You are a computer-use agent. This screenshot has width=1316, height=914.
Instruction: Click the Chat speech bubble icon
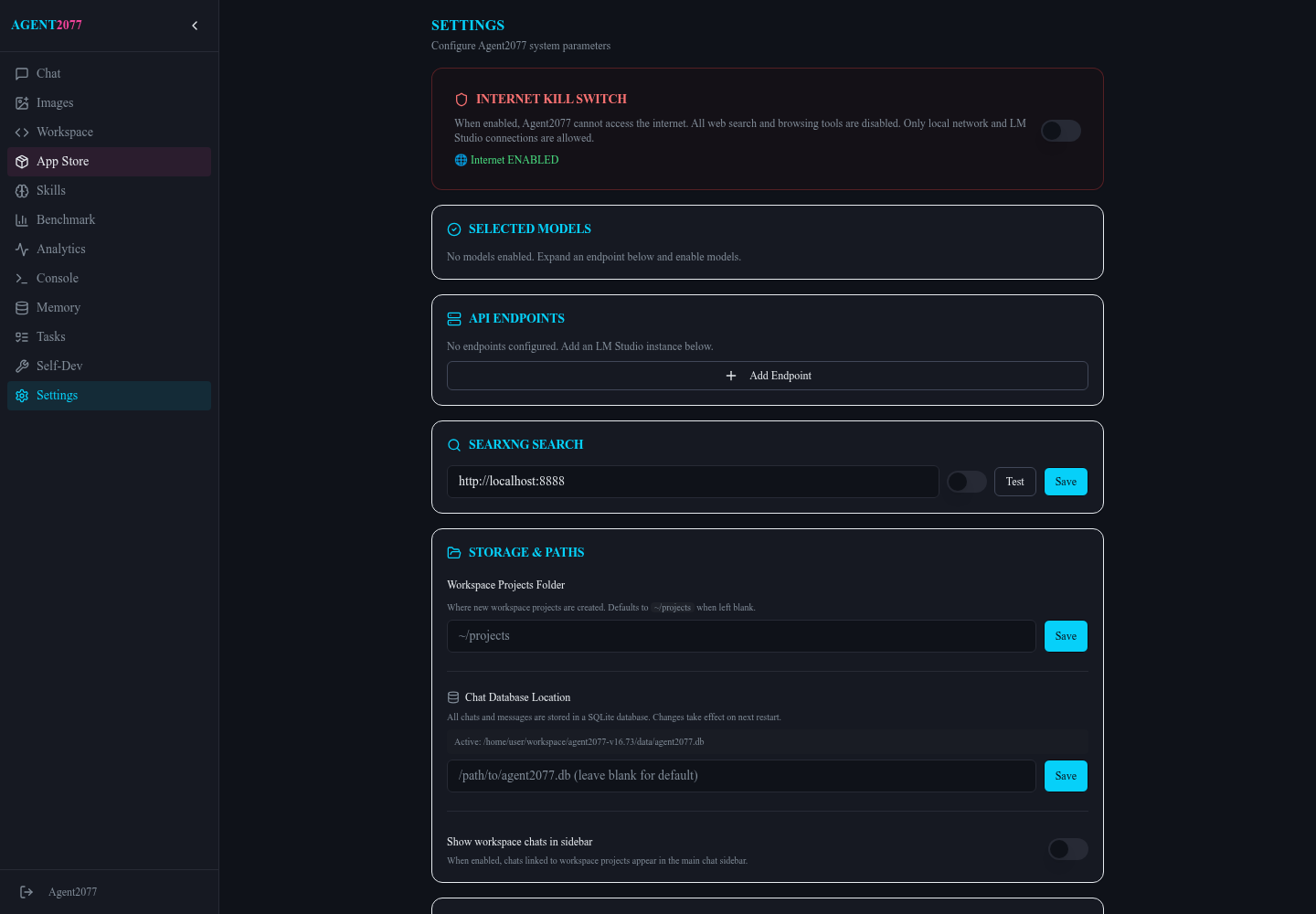point(22,74)
